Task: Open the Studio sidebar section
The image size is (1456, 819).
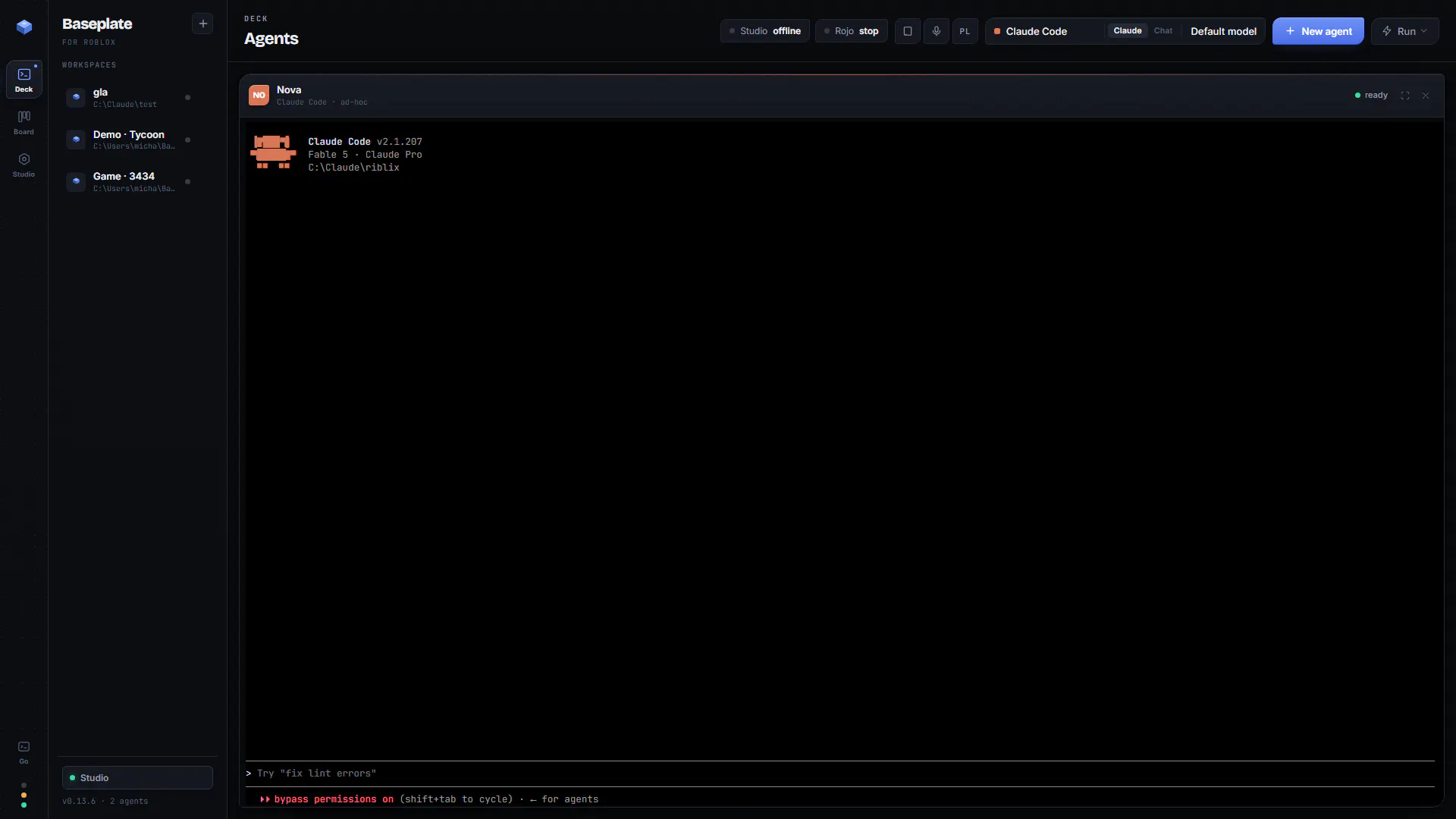Action: pyautogui.click(x=24, y=165)
